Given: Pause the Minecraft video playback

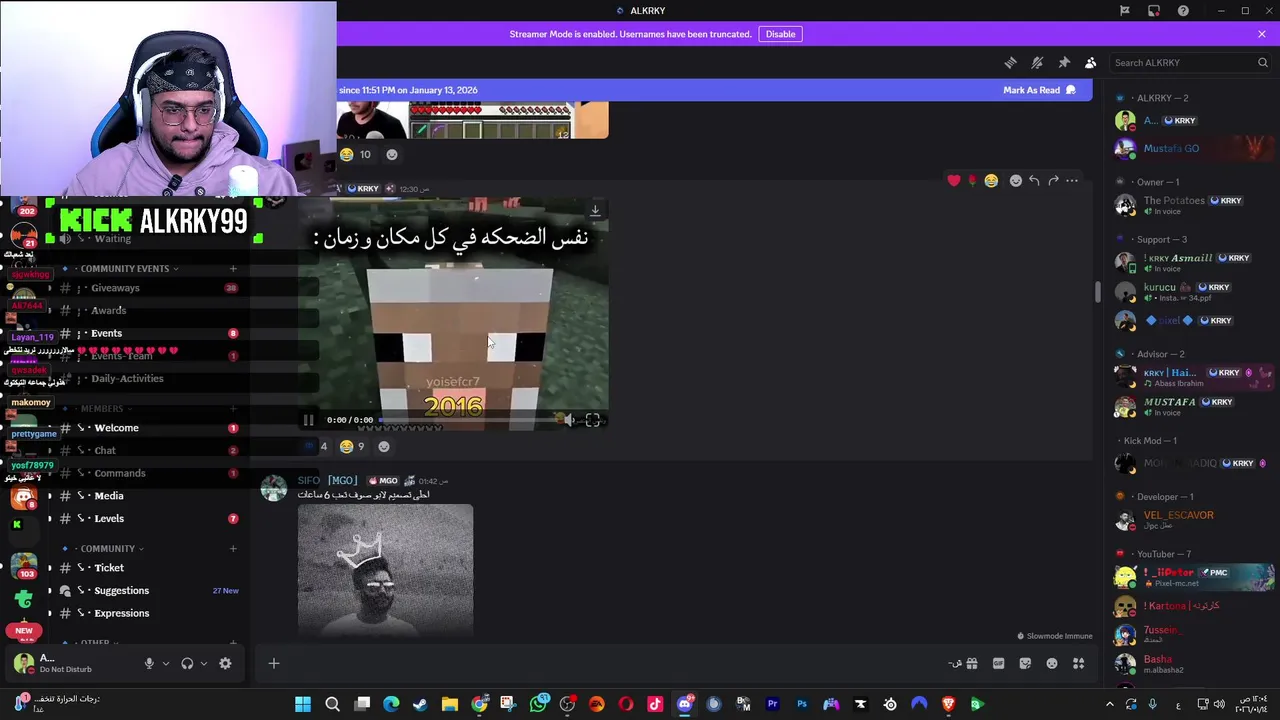Looking at the screenshot, I should 308,420.
